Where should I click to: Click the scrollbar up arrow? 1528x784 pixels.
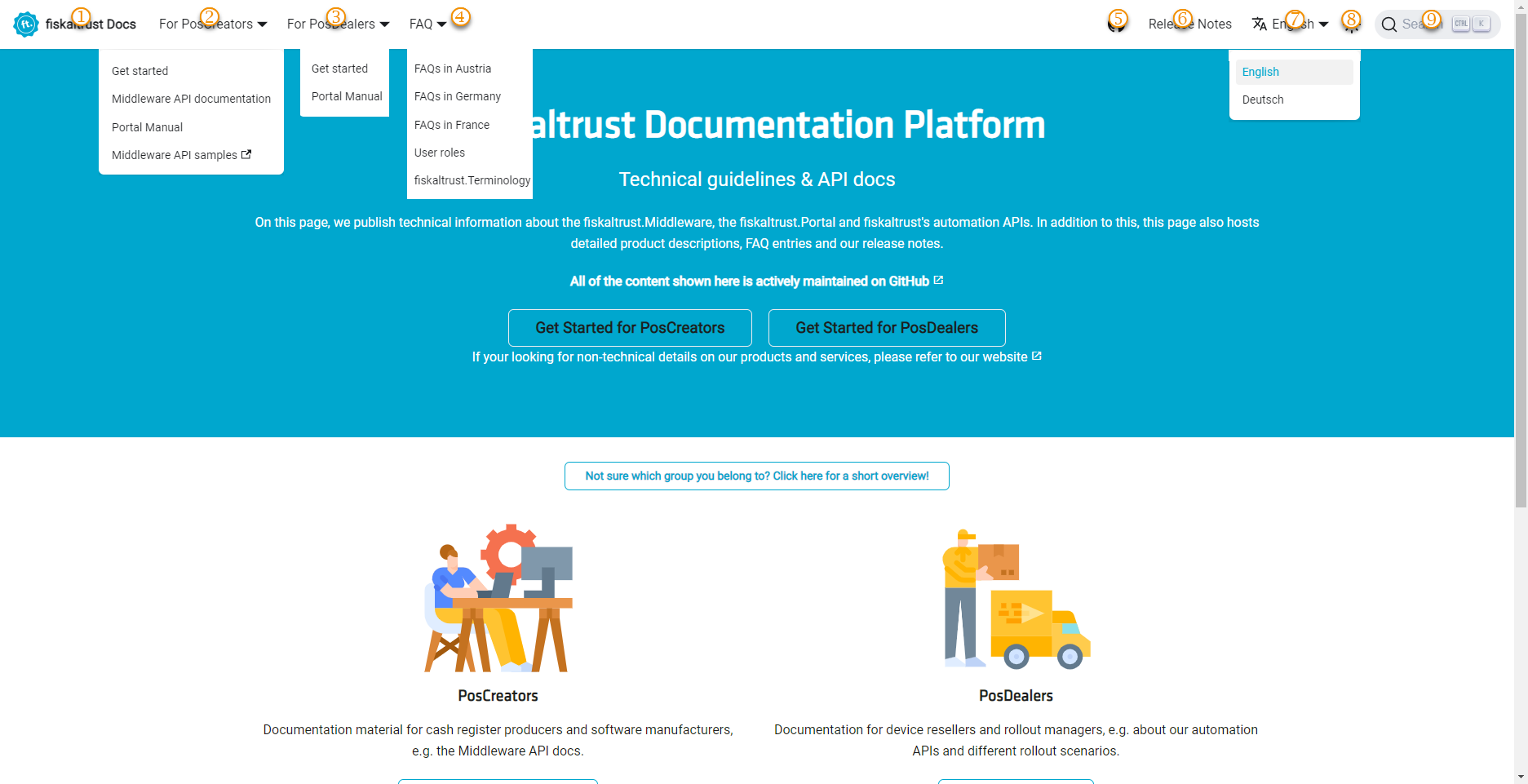click(x=1521, y=7)
